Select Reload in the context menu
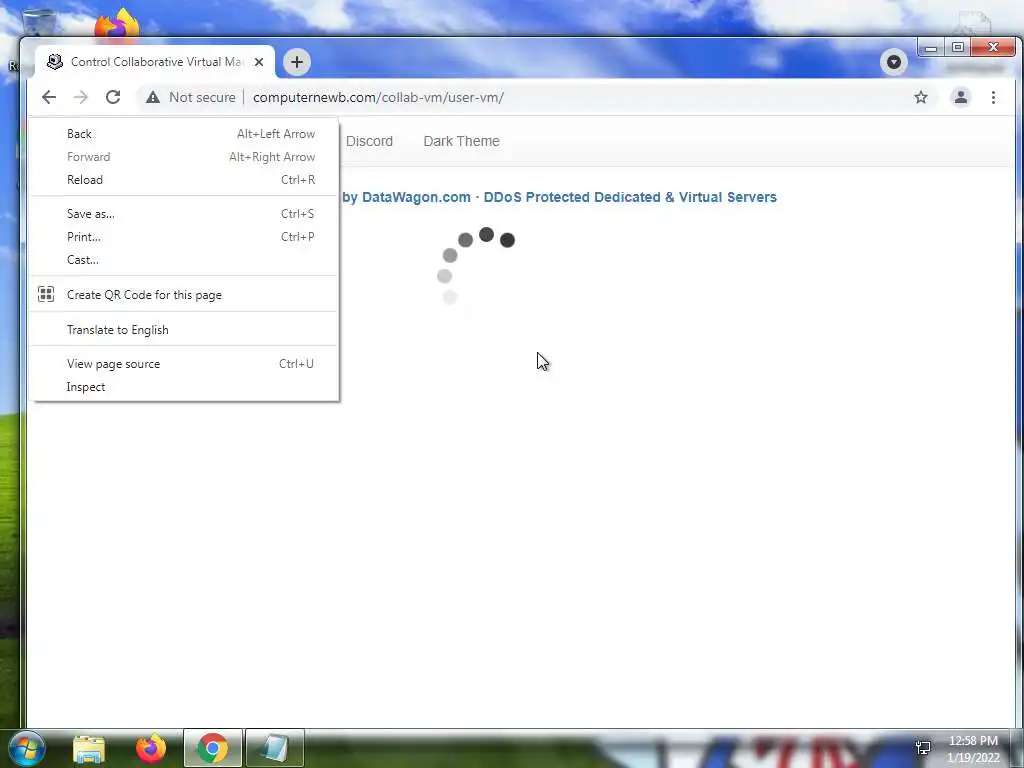Viewport: 1024px width, 768px height. pyautogui.click(x=184, y=180)
